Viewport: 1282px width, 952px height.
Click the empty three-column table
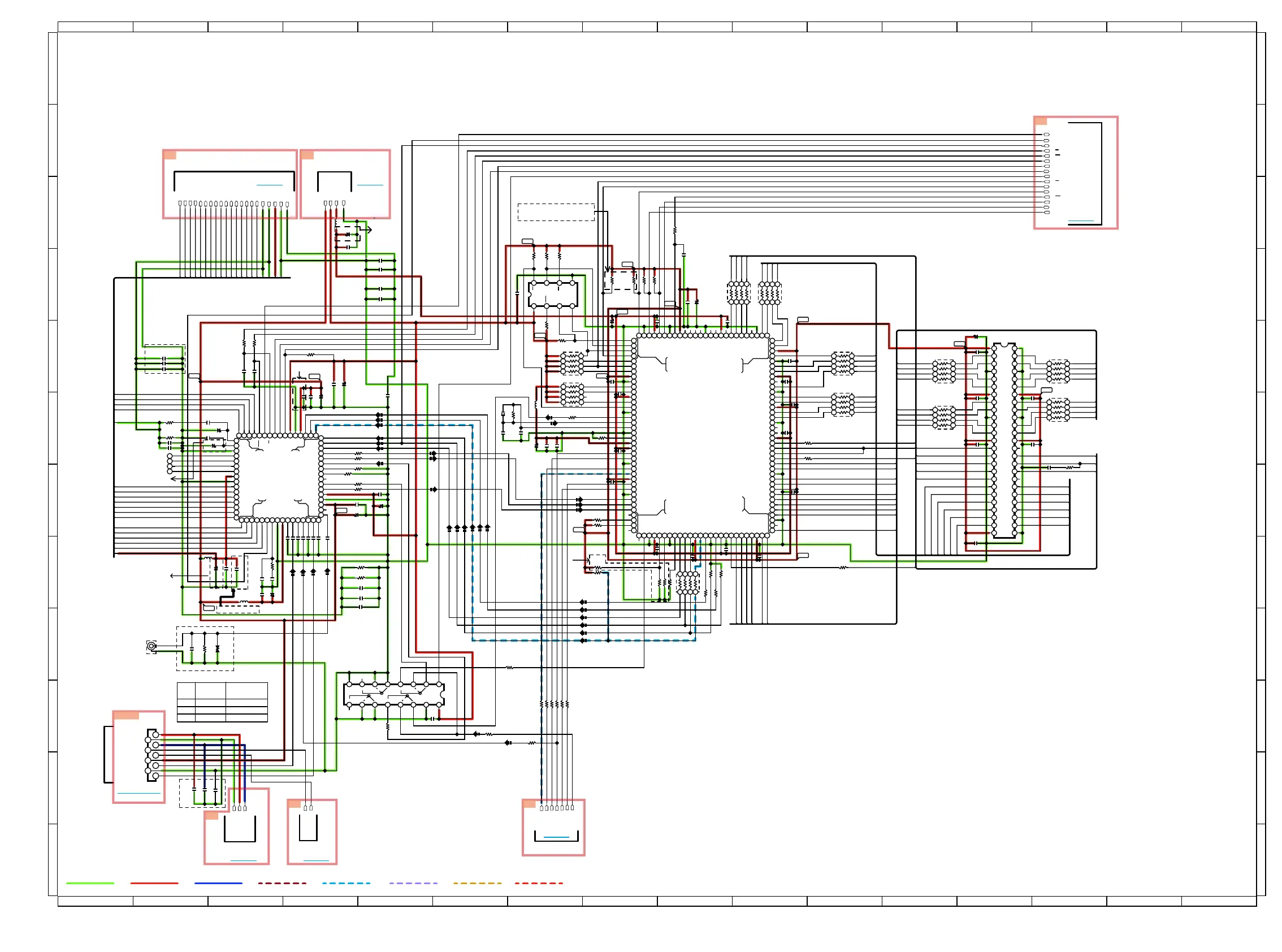click(x=222, y=703)
